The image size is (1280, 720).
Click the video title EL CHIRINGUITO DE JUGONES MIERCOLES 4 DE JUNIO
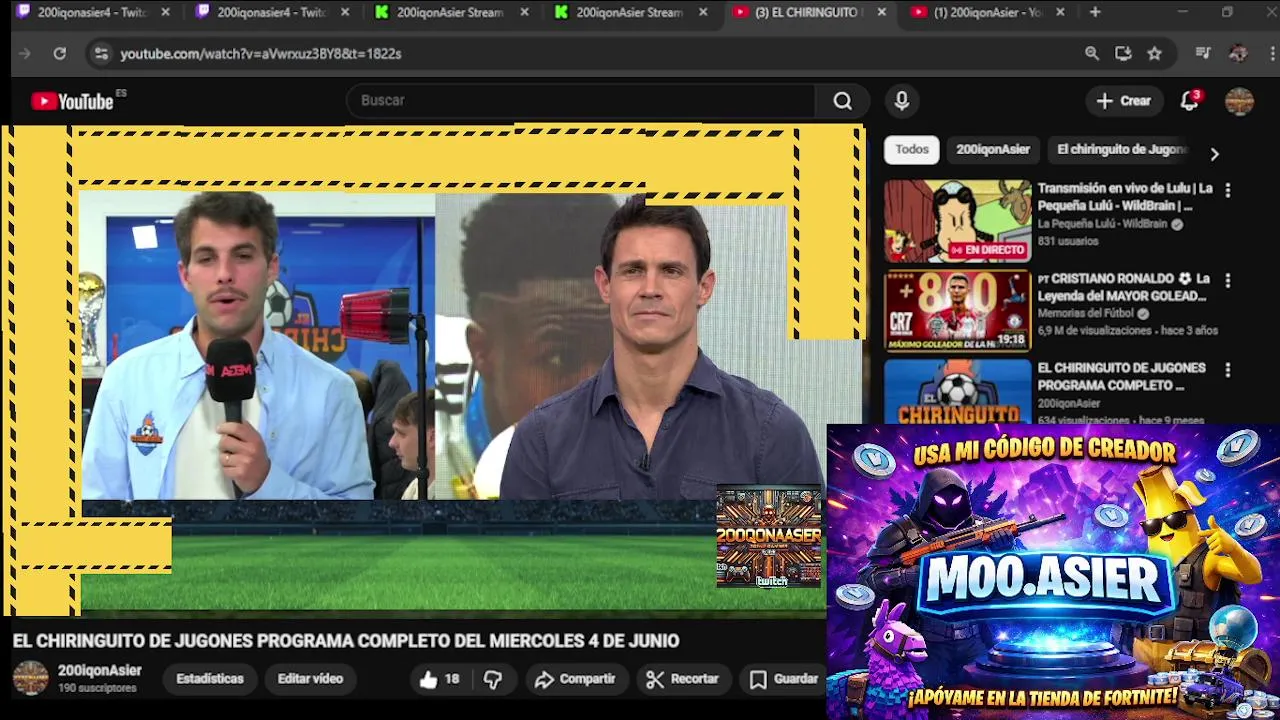(346, 641)
